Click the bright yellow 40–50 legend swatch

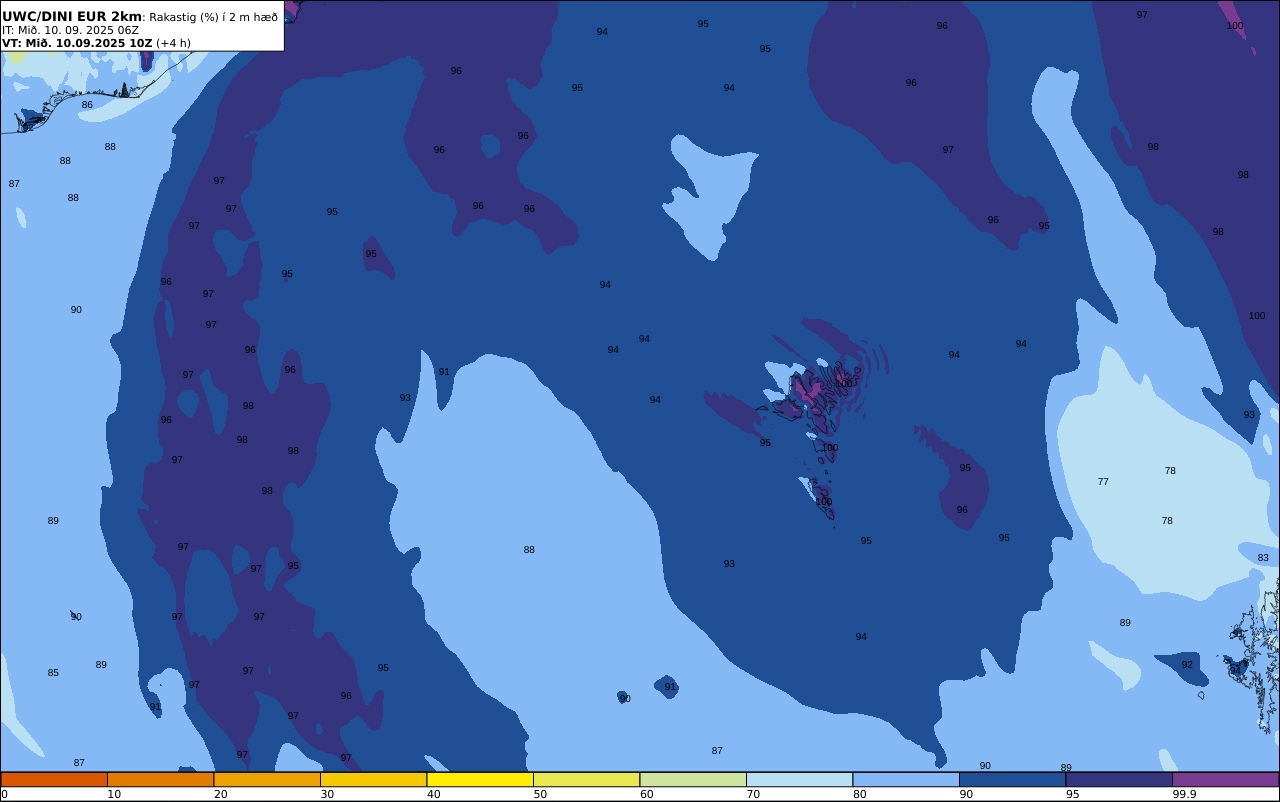coord(480,779)
